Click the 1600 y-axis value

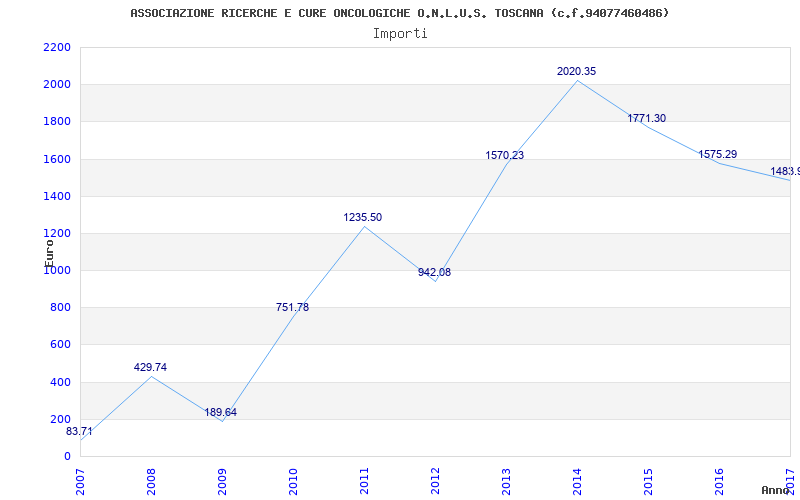click(57, 159)
